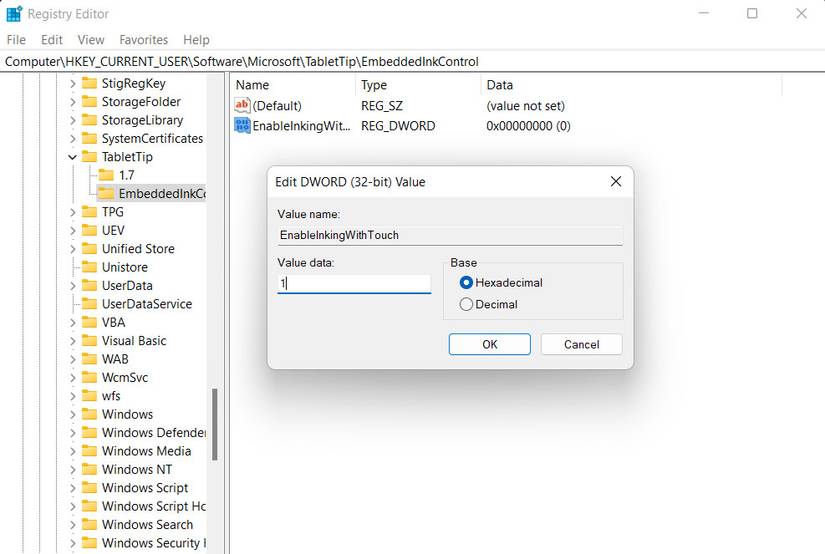Screen dimensions: 825x554
Task: Click the (value not set) data cell
Action: click(x=525, y=106)
